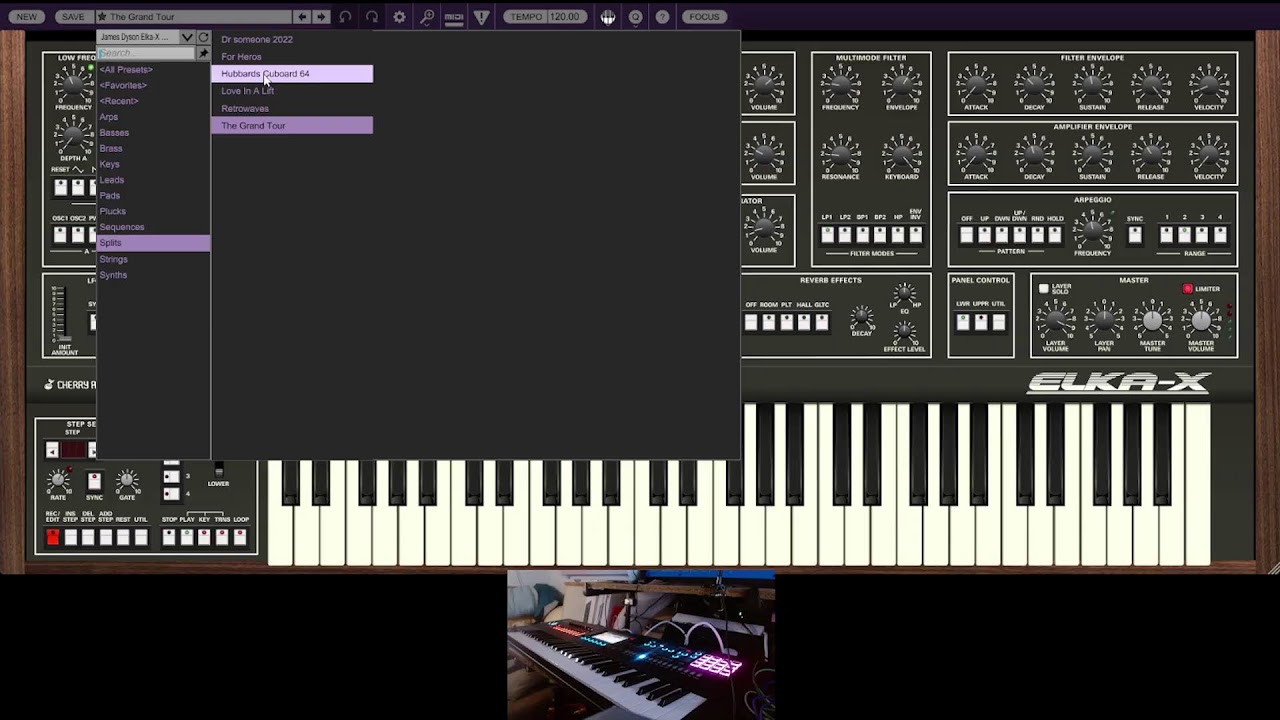Enable the arpeggio UP pattern switch
This screenshot has width=1280, height=720.
pos(984,235)
